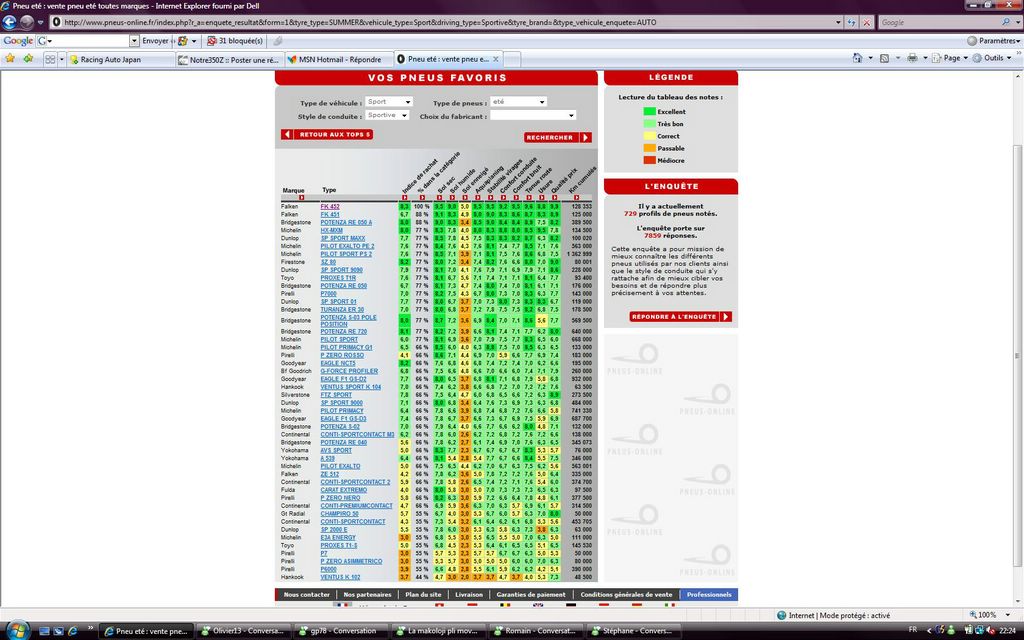Screen dimensions: 1024x640
Task: Click the popup blocker '31 bloquée(s)' button
Action: point(234,40)
